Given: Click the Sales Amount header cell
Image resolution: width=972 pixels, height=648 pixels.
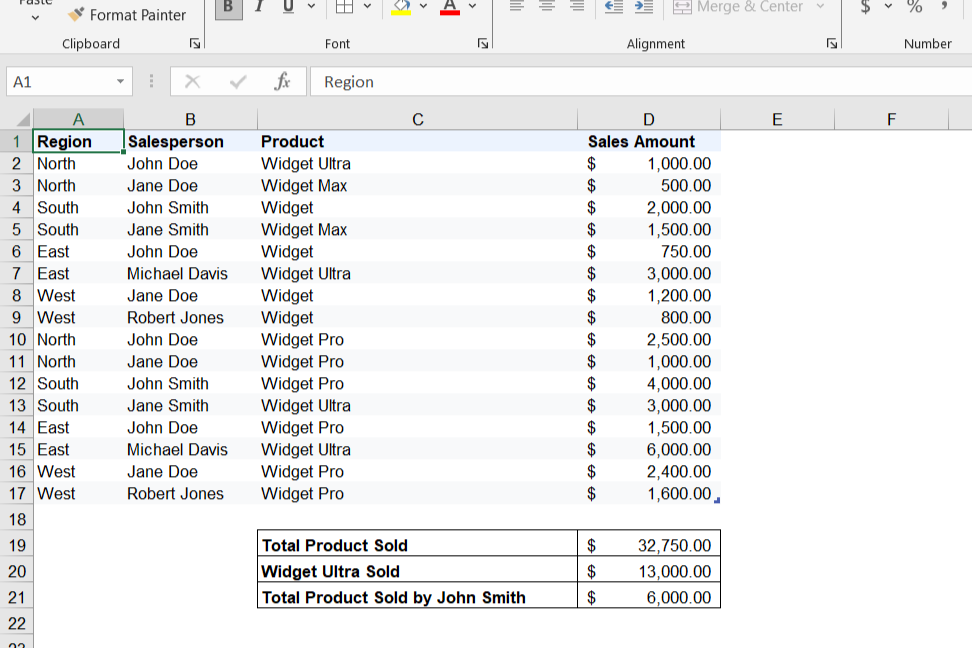Looking at the screenshot, I should [x=648, y=141].
